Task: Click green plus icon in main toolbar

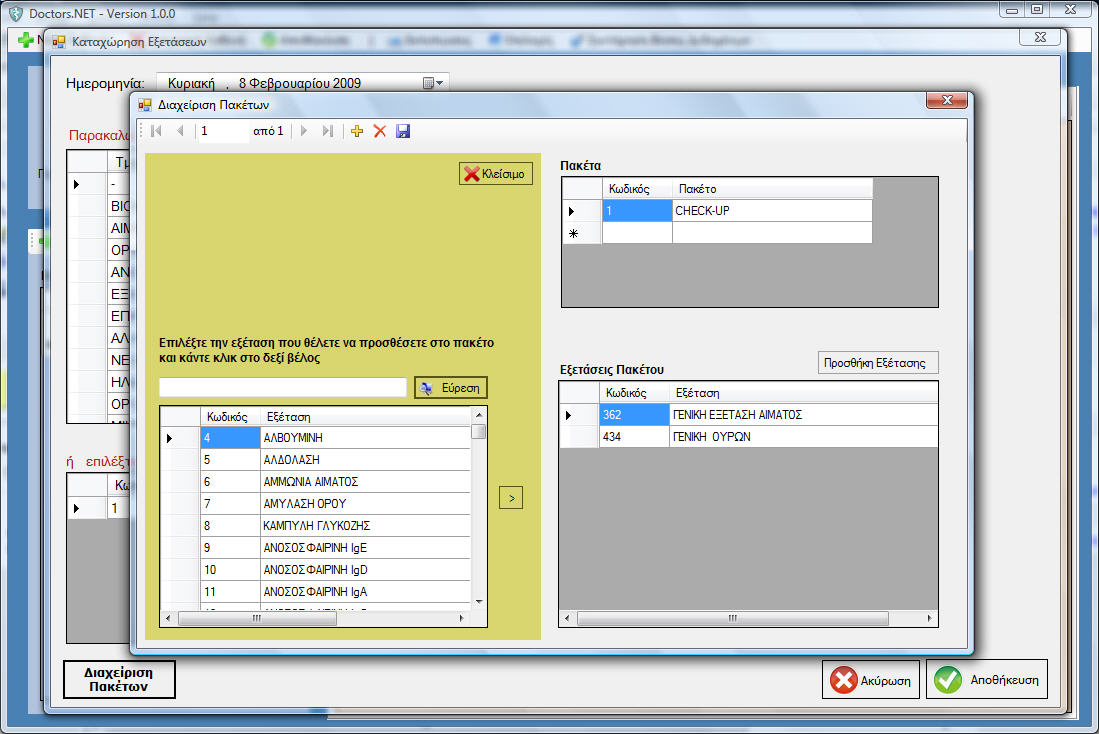Action: coord(25,40)
